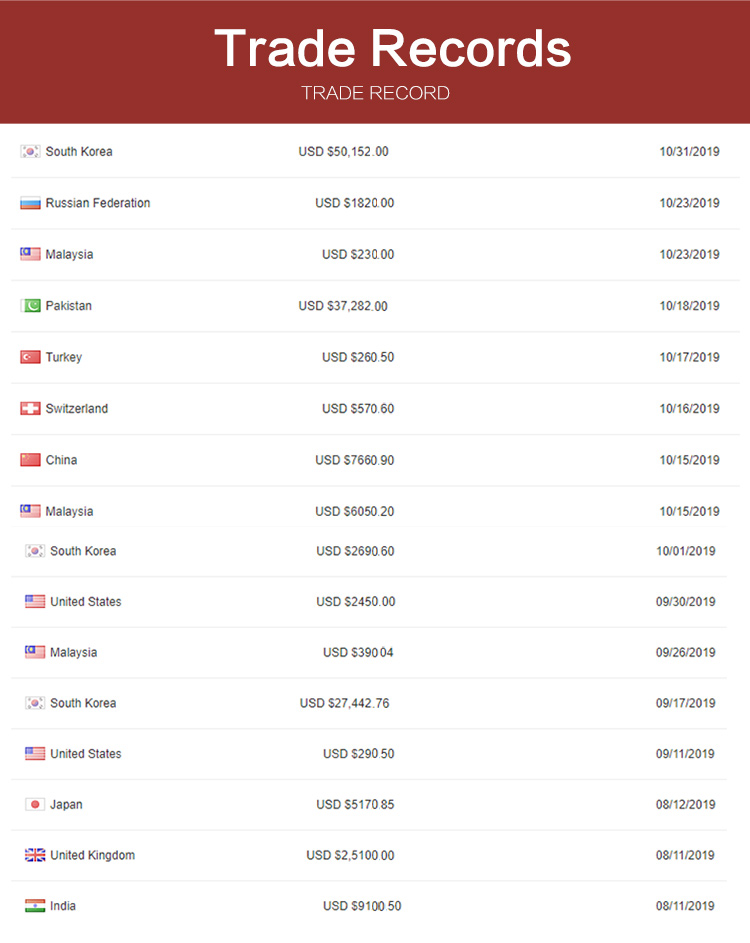Click the 09/26/2019 date entry

coord(685,653)
